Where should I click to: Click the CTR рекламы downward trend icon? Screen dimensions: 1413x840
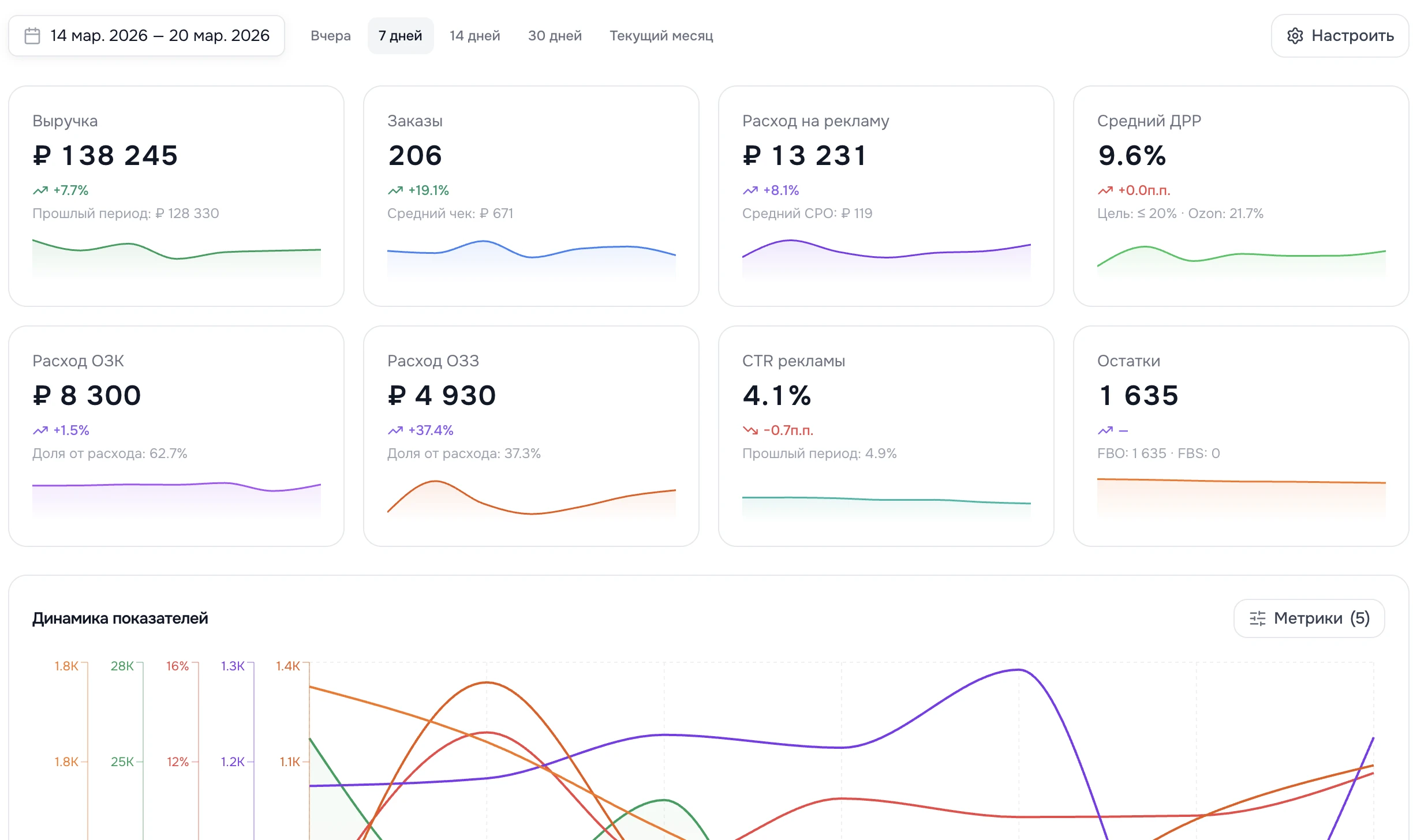(x=750, y=430)
